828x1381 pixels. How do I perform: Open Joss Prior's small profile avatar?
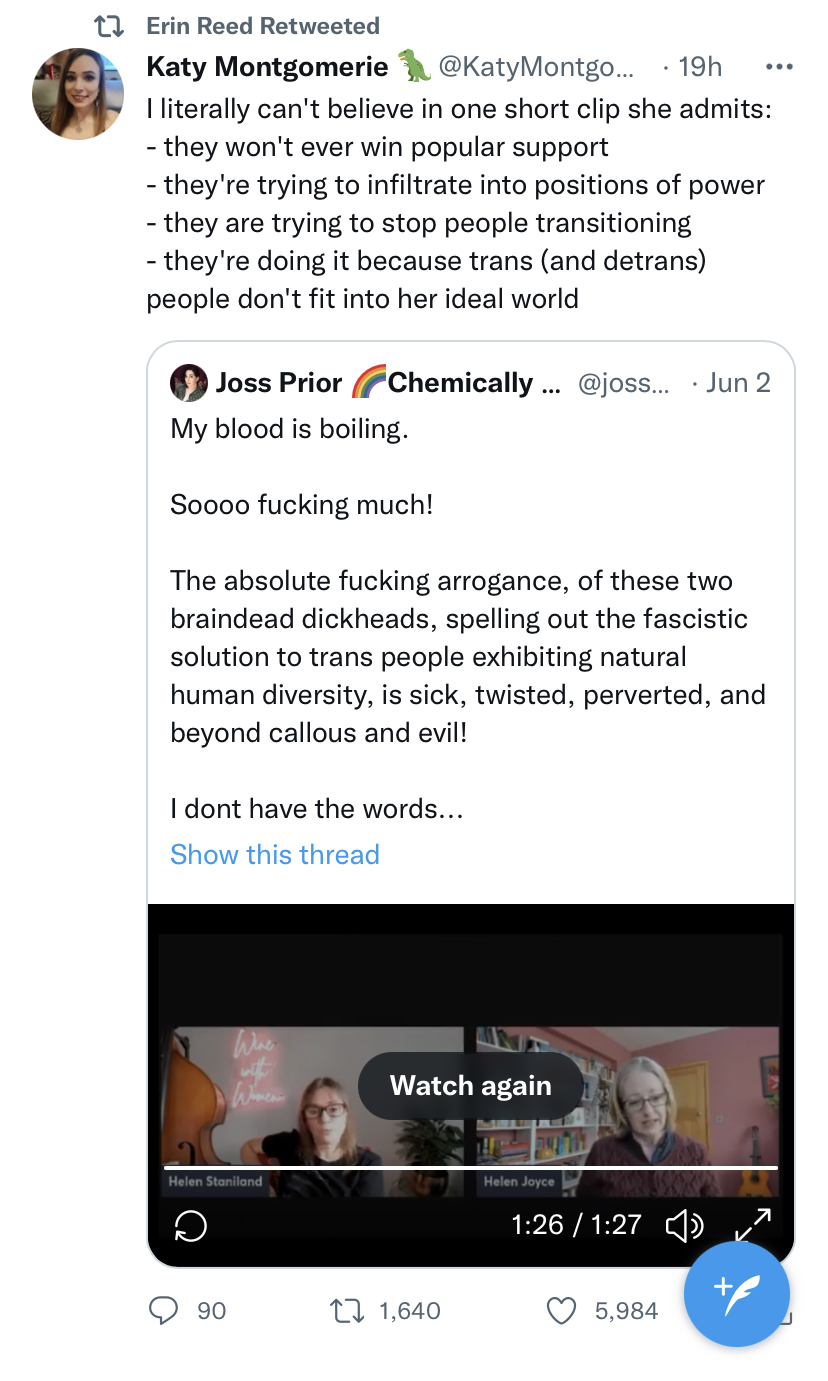189,383
